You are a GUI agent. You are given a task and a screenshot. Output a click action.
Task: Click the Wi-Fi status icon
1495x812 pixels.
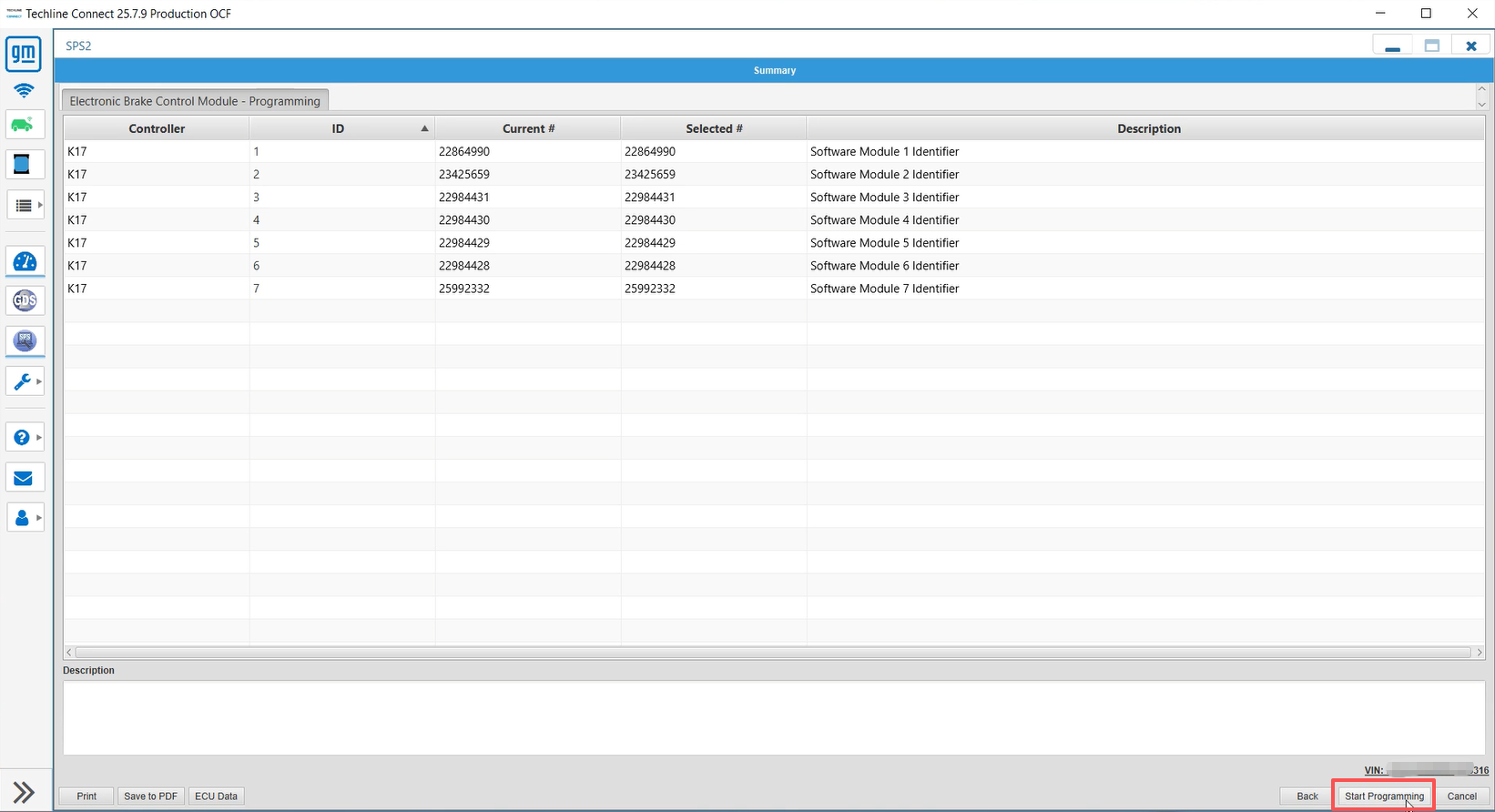(x=24, y=90)
